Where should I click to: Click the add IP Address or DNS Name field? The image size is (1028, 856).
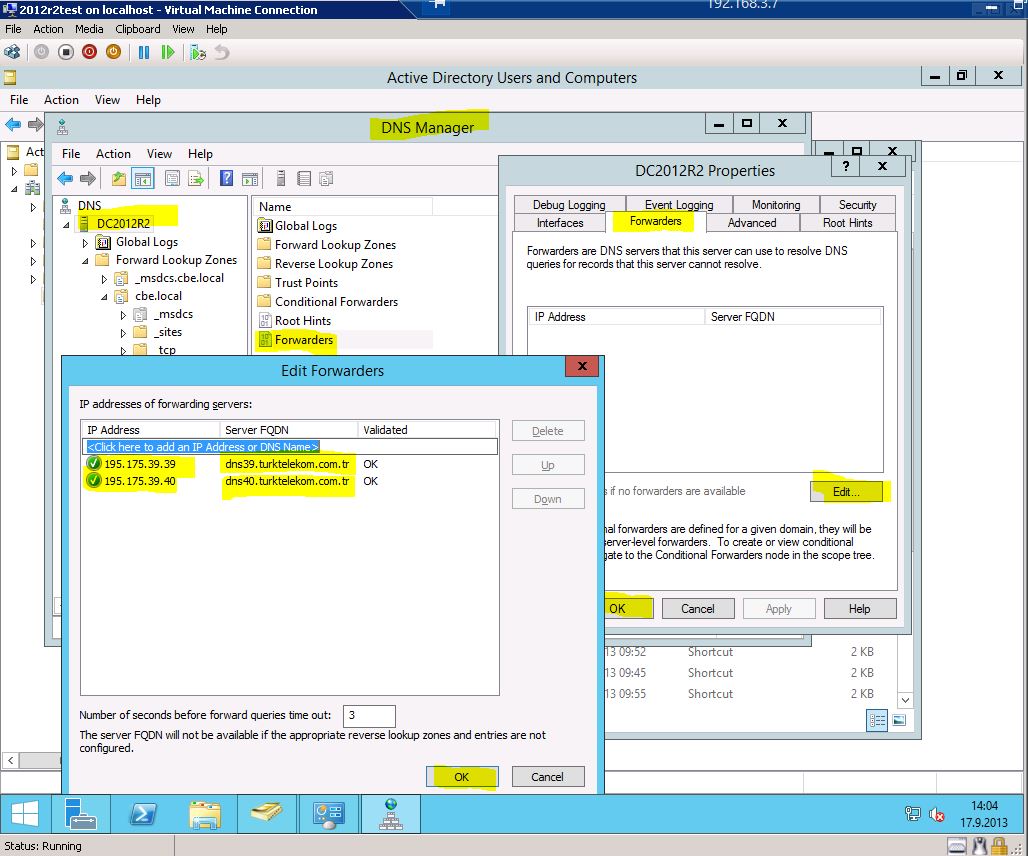pyautogui.click(x=290, y=447)
